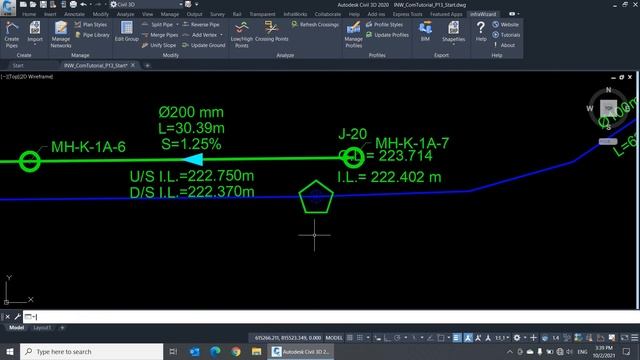This screenshot has width=640, height=360.
Task: Click the BIM export tool
Action: [x=425, y=32]
